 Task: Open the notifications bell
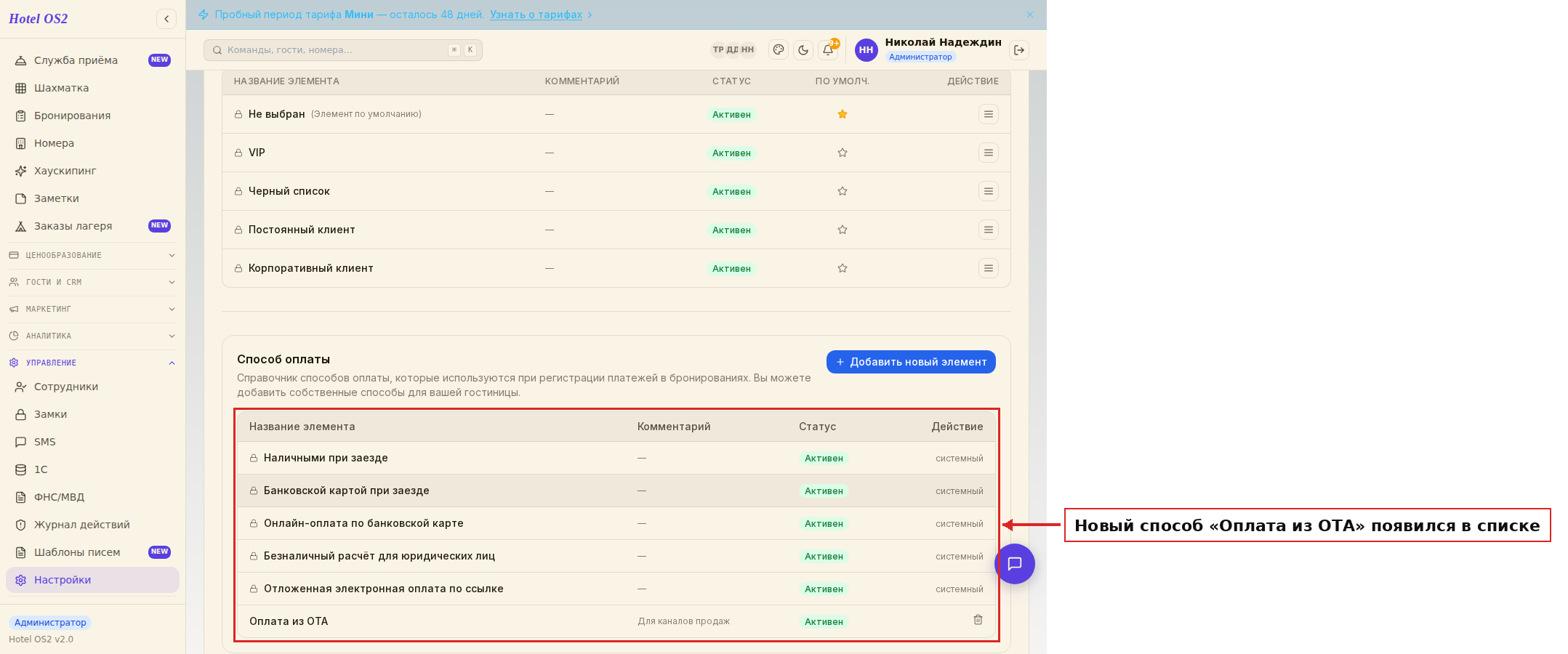[x=828, y=50]
